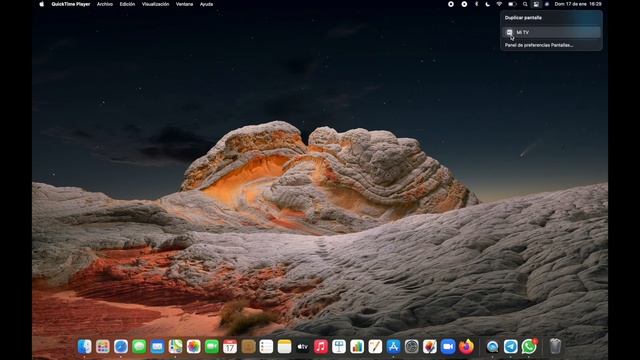Launch Apple TV from the Dock
This screenshot has height=360, width=640.
302,347
